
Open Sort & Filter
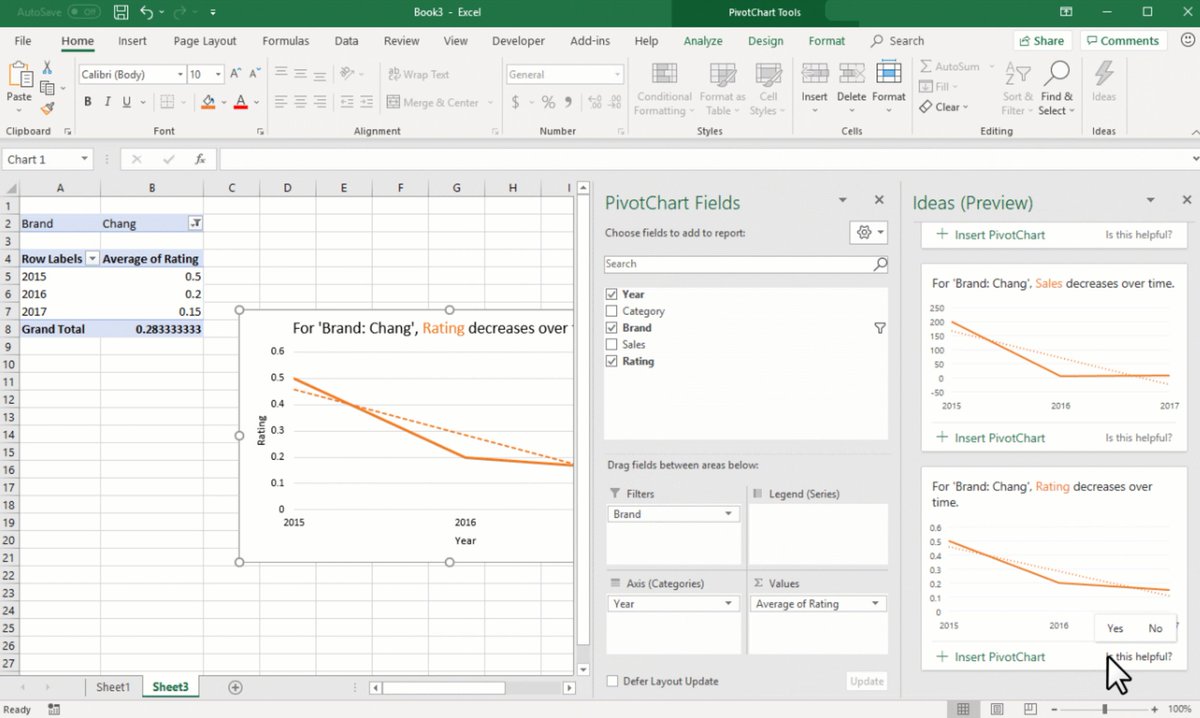1018,89
